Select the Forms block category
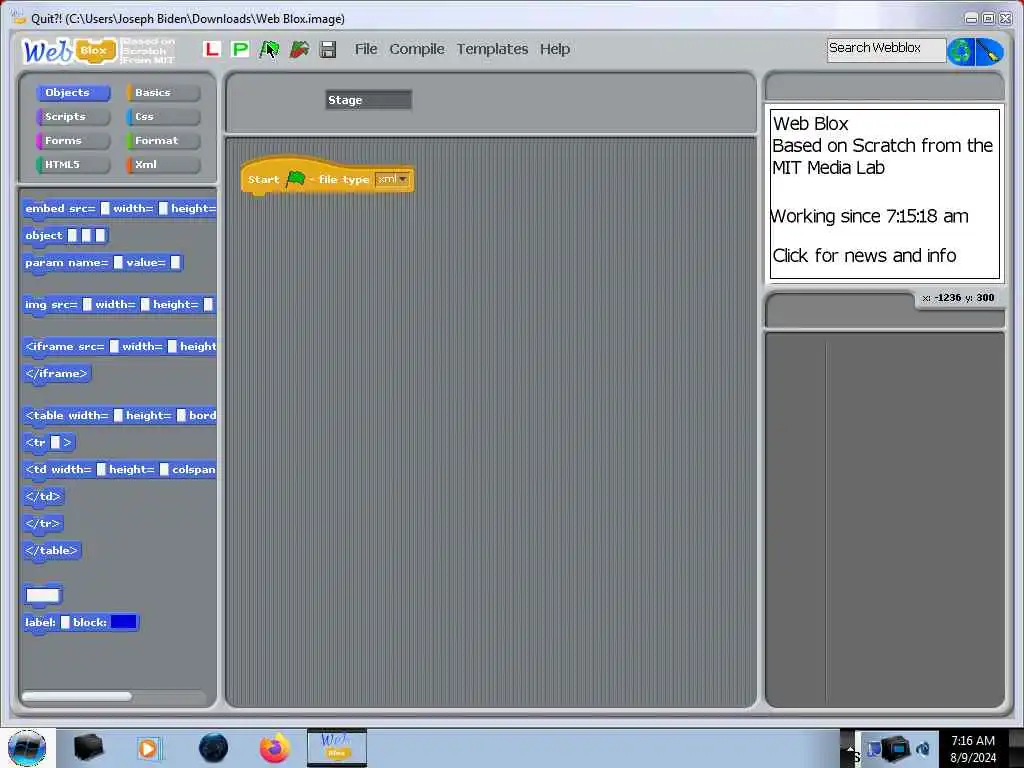Image resolution: width=1024 pixels, height=768 pixels. coord(73,140)
